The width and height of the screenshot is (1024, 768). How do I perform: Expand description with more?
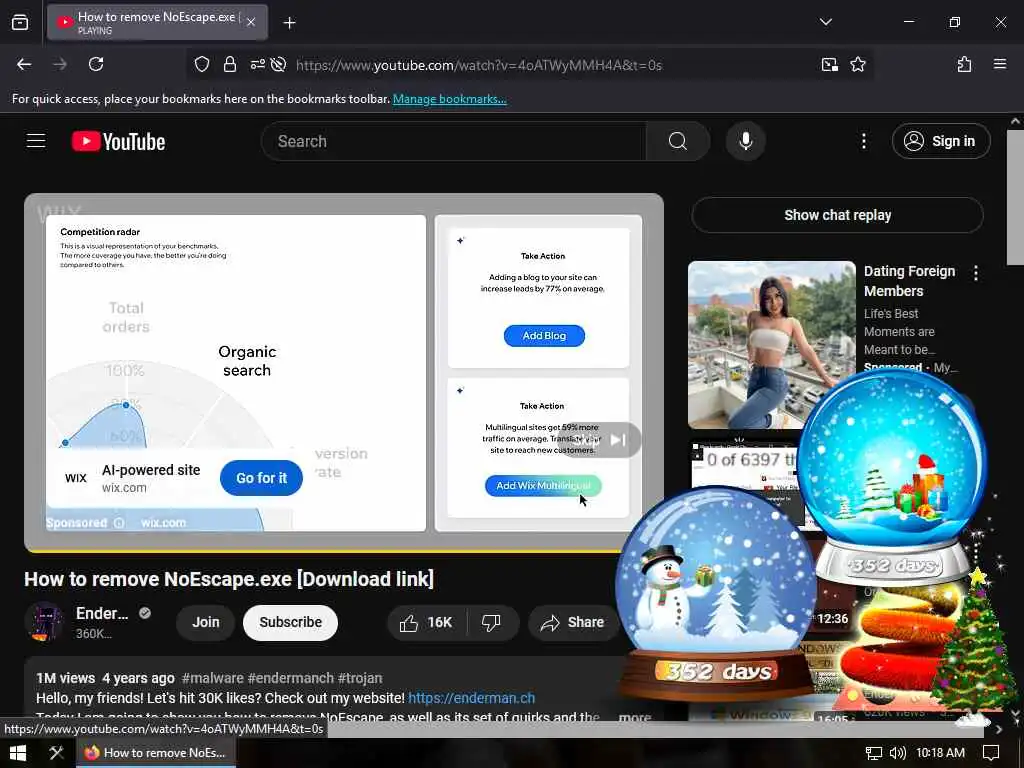click(x=635, y=716)
